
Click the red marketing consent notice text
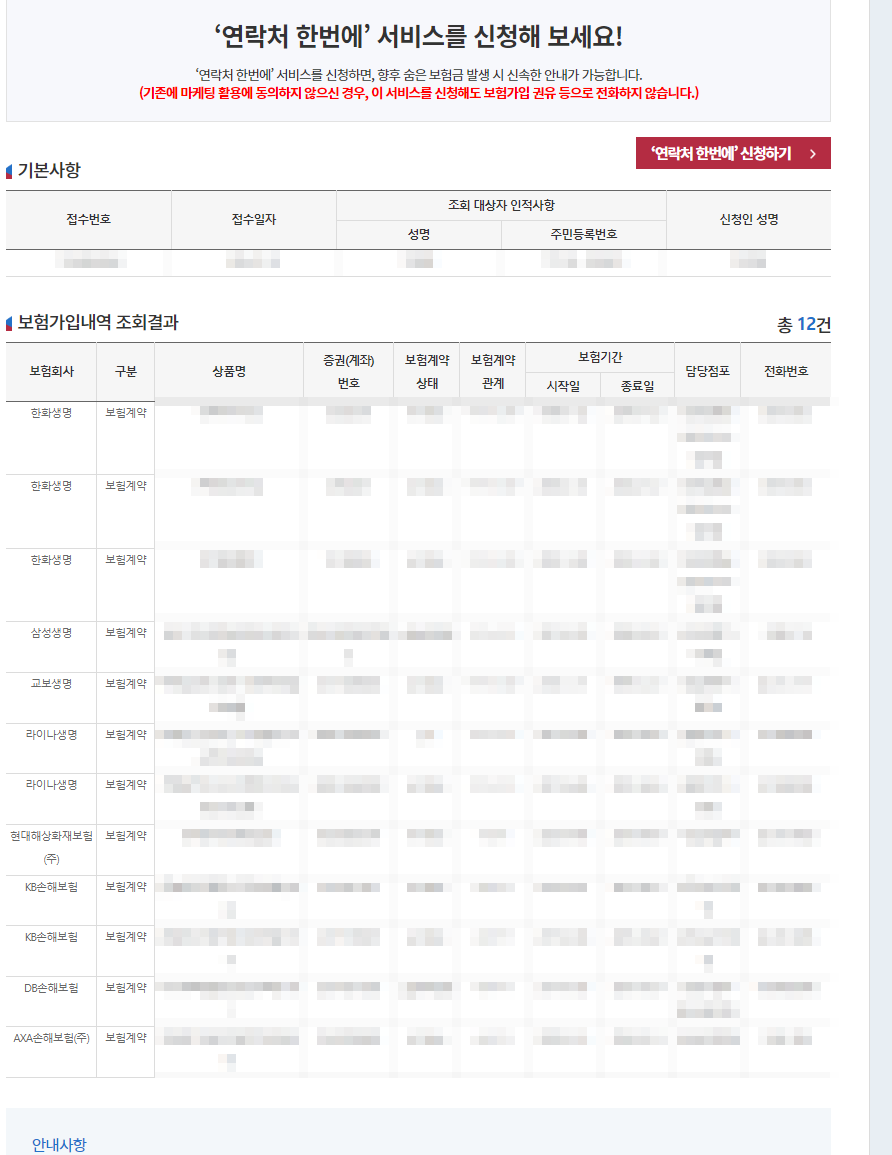coord(418,93)
